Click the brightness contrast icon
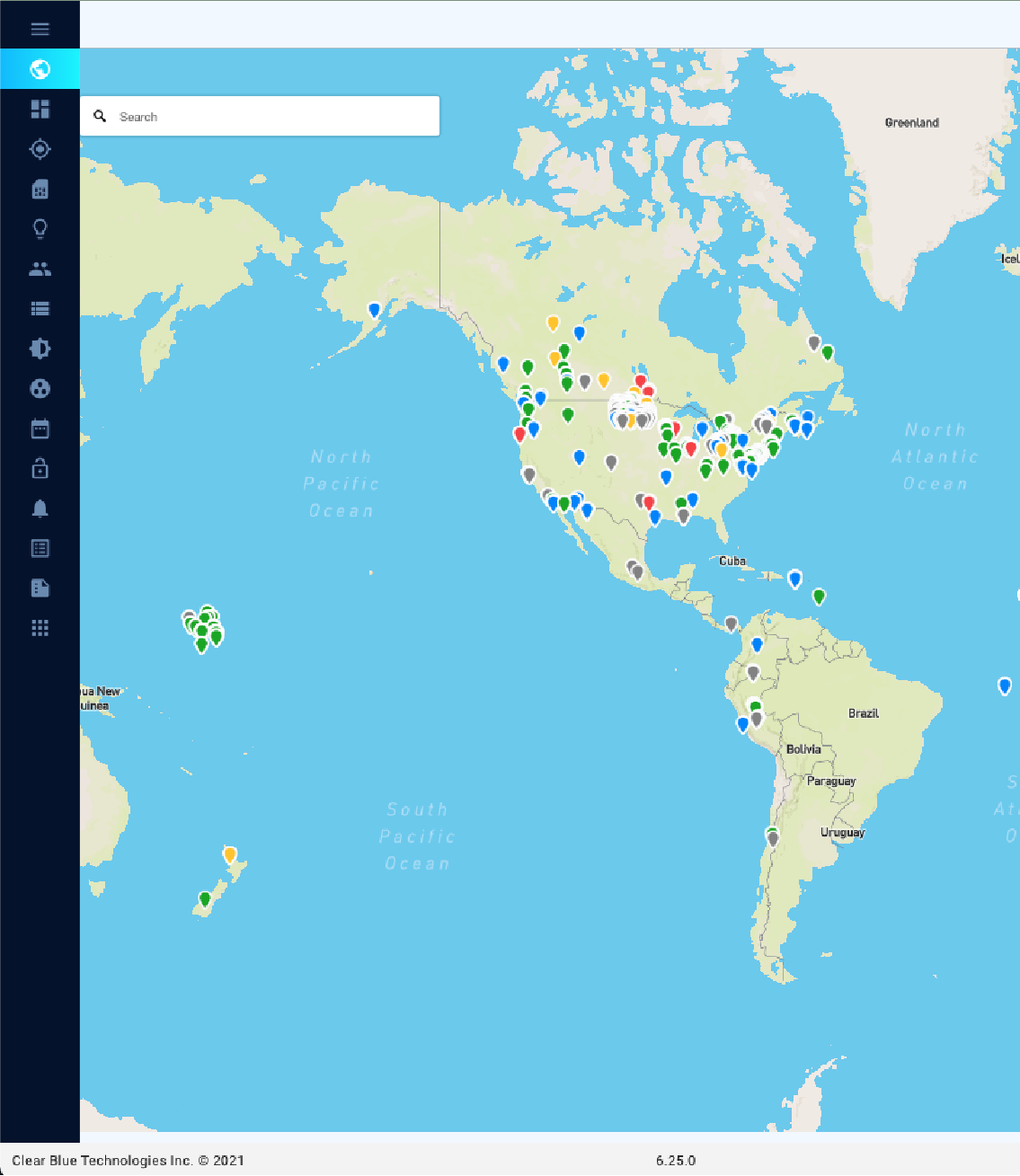This screenshot has height=1176, width=1020. tap(40, 349)
